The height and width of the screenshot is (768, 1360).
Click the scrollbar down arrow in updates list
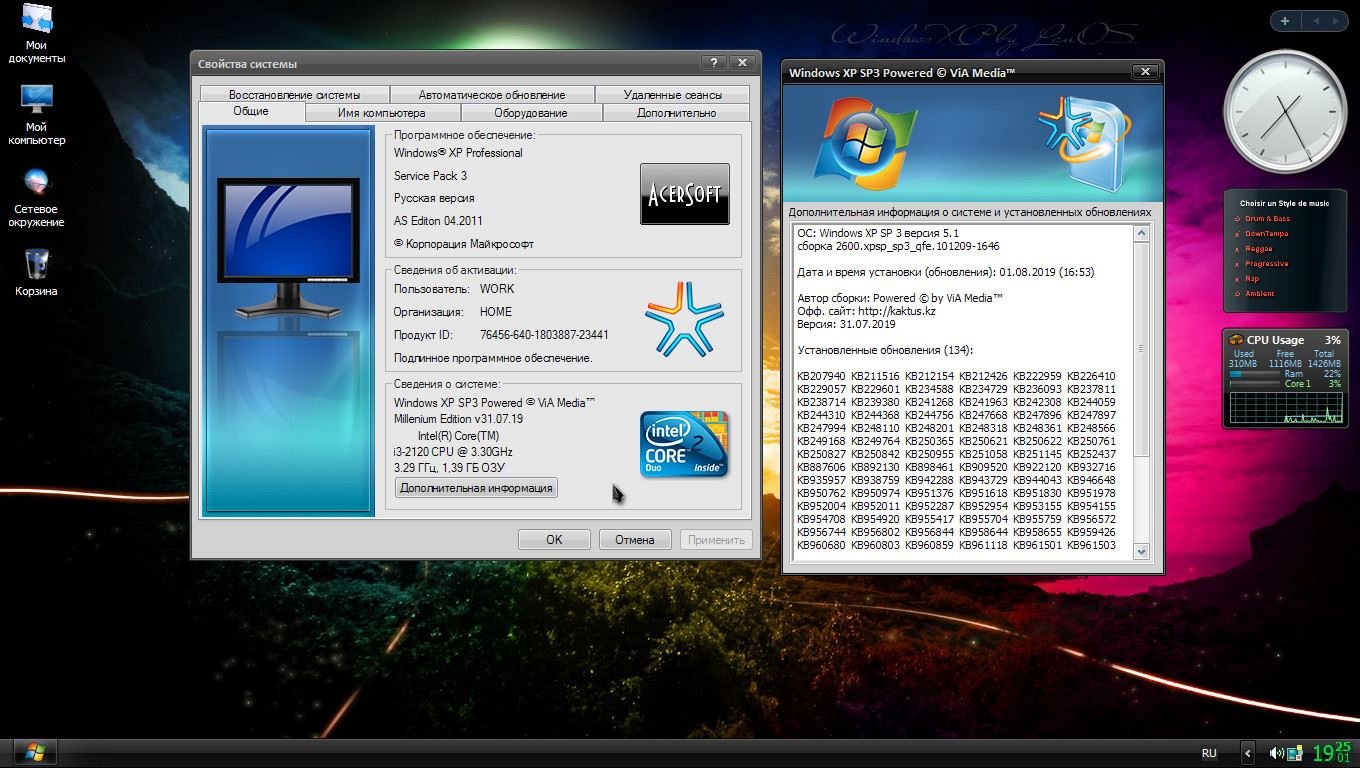pos(1141,551)
